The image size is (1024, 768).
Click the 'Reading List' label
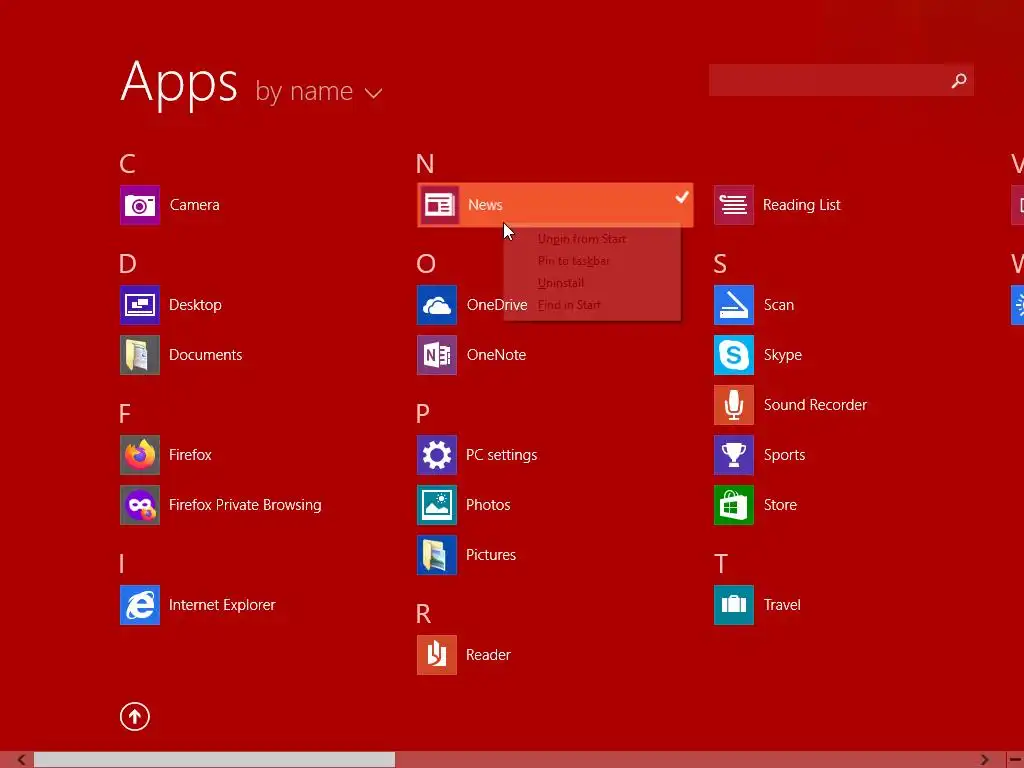click(801, 205)
